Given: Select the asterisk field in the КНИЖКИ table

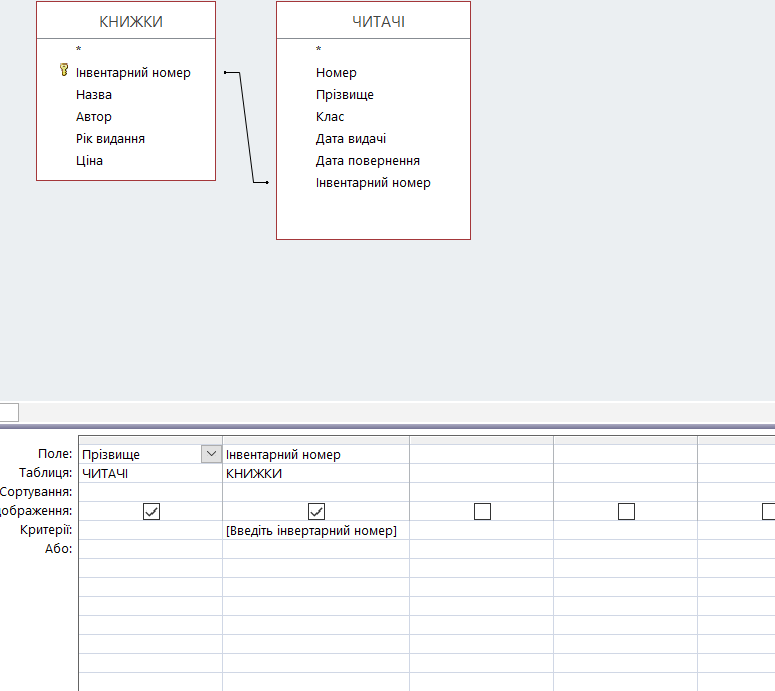Looking at the screenshot, I should pos(79,49).
